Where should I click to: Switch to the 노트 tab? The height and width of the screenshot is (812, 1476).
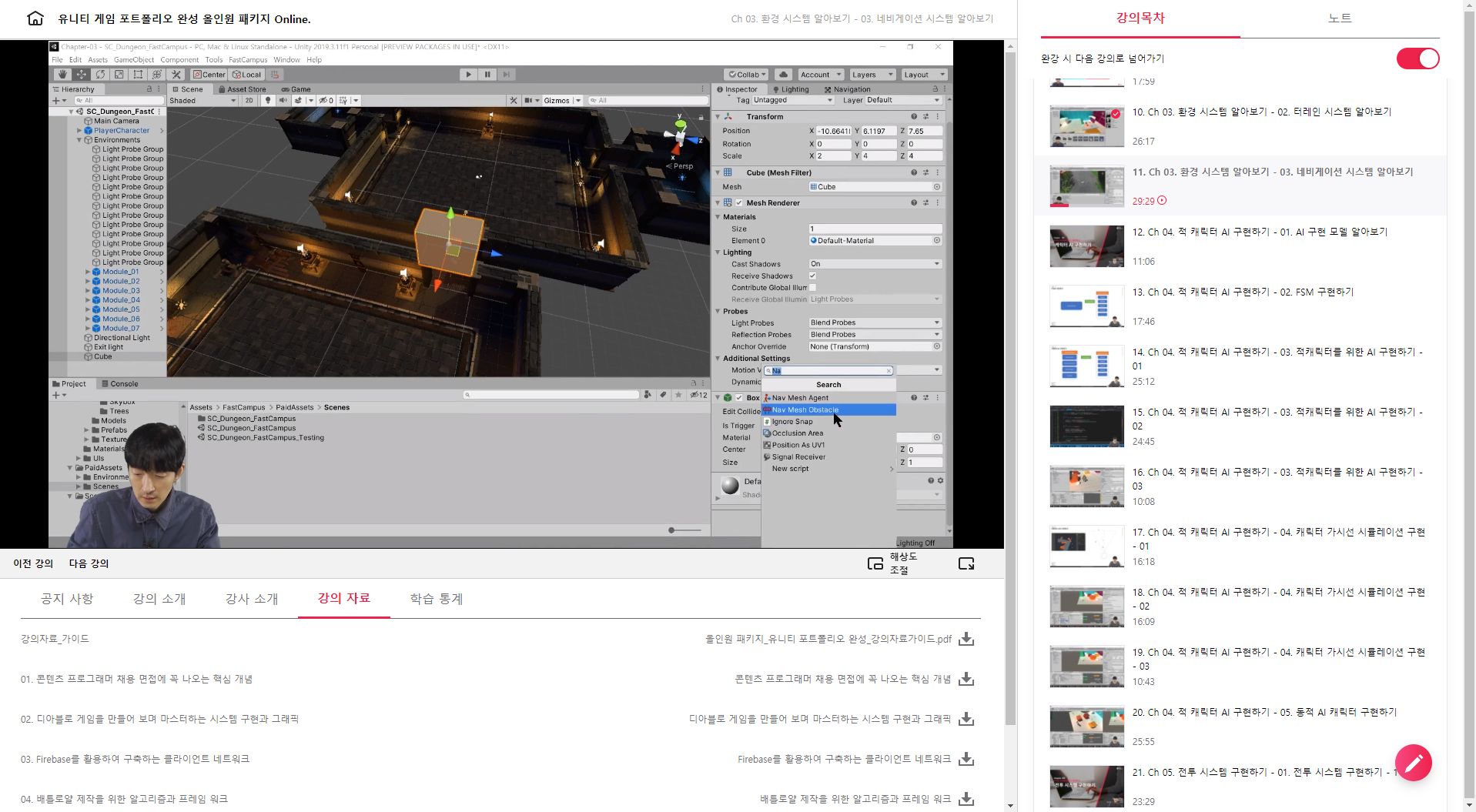tap(1340, 18)
